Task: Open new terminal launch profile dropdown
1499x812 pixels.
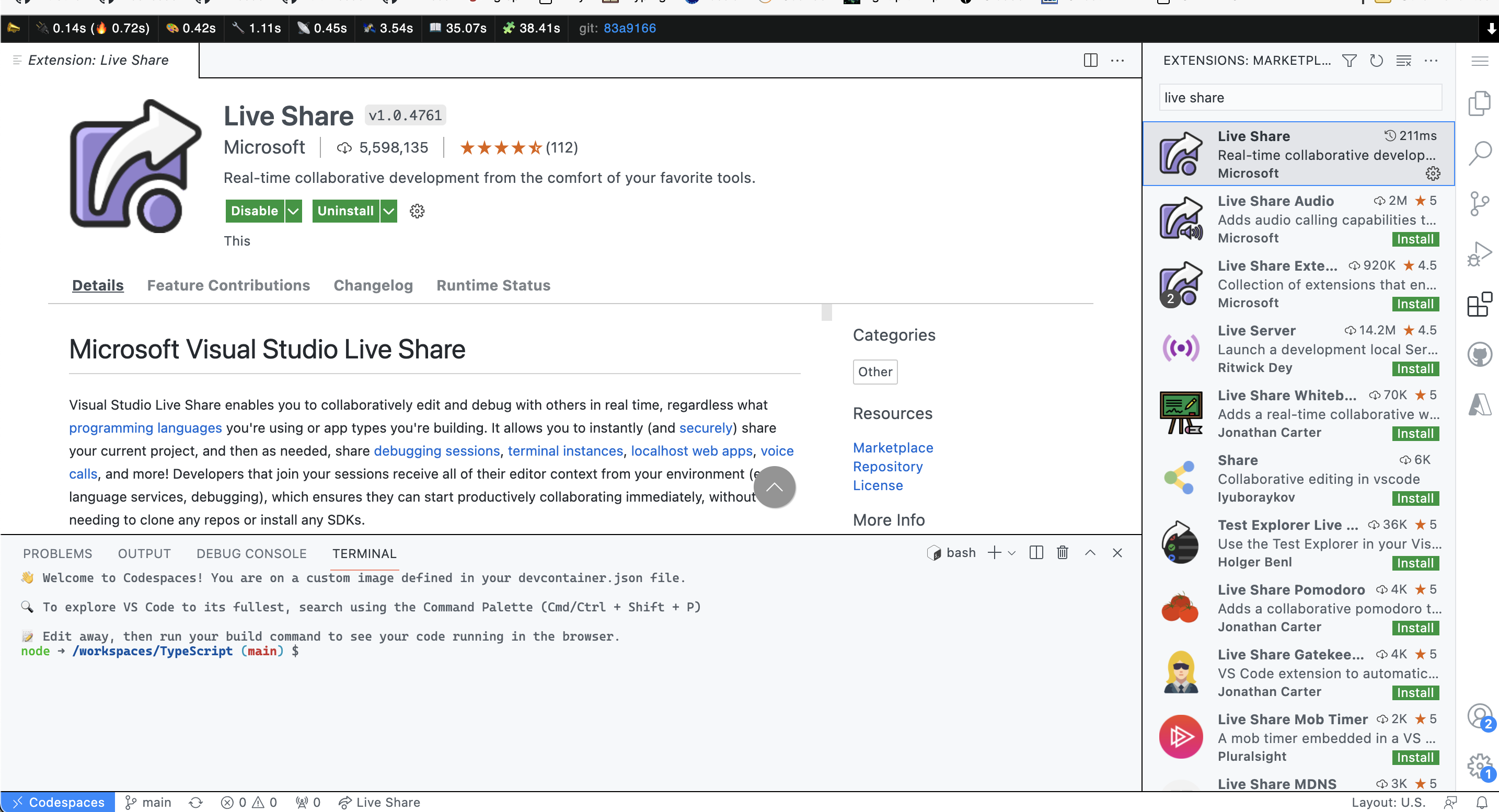Action: tap(1011, 553)
